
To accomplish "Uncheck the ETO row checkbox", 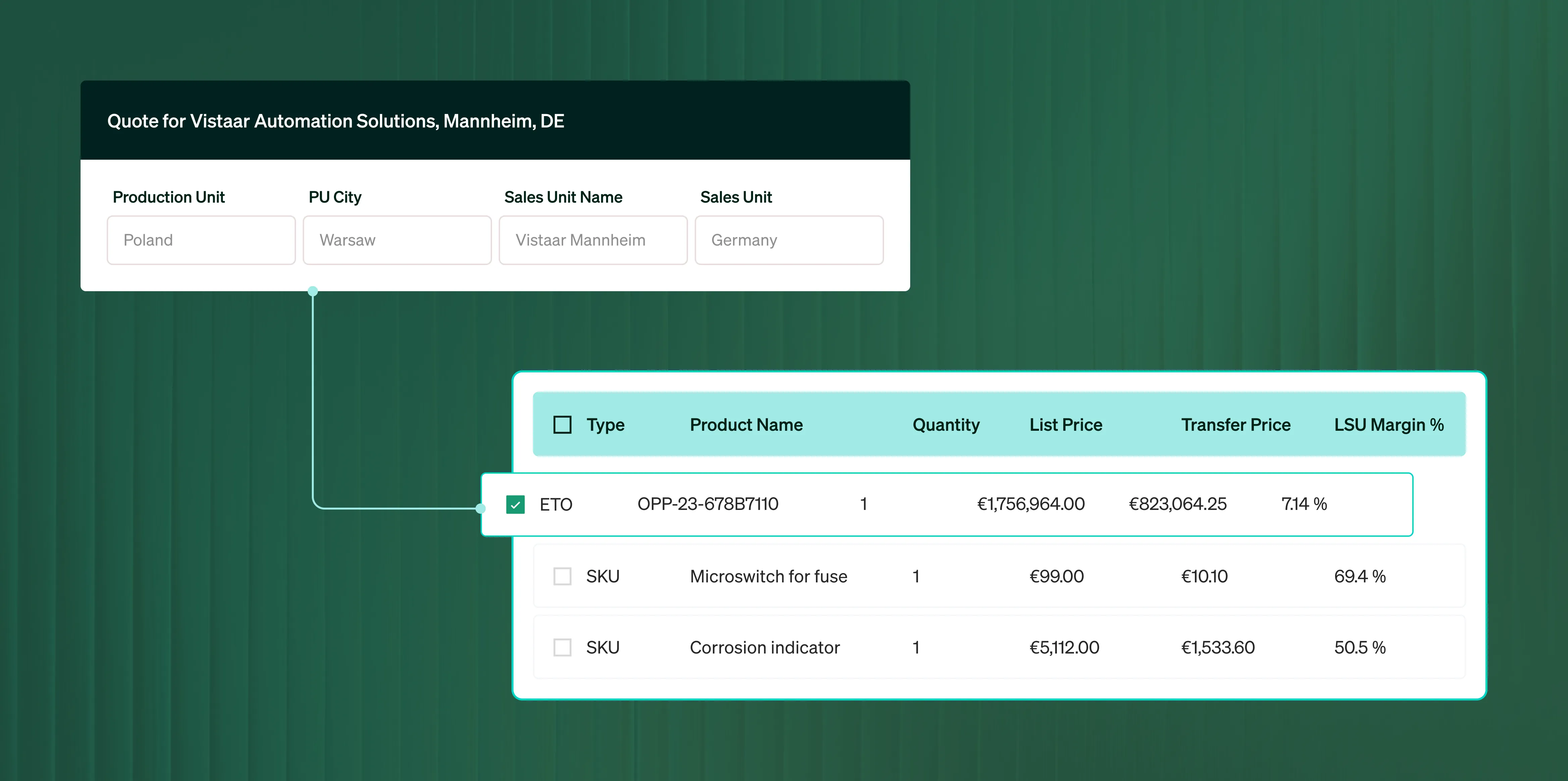I will 515,504.
